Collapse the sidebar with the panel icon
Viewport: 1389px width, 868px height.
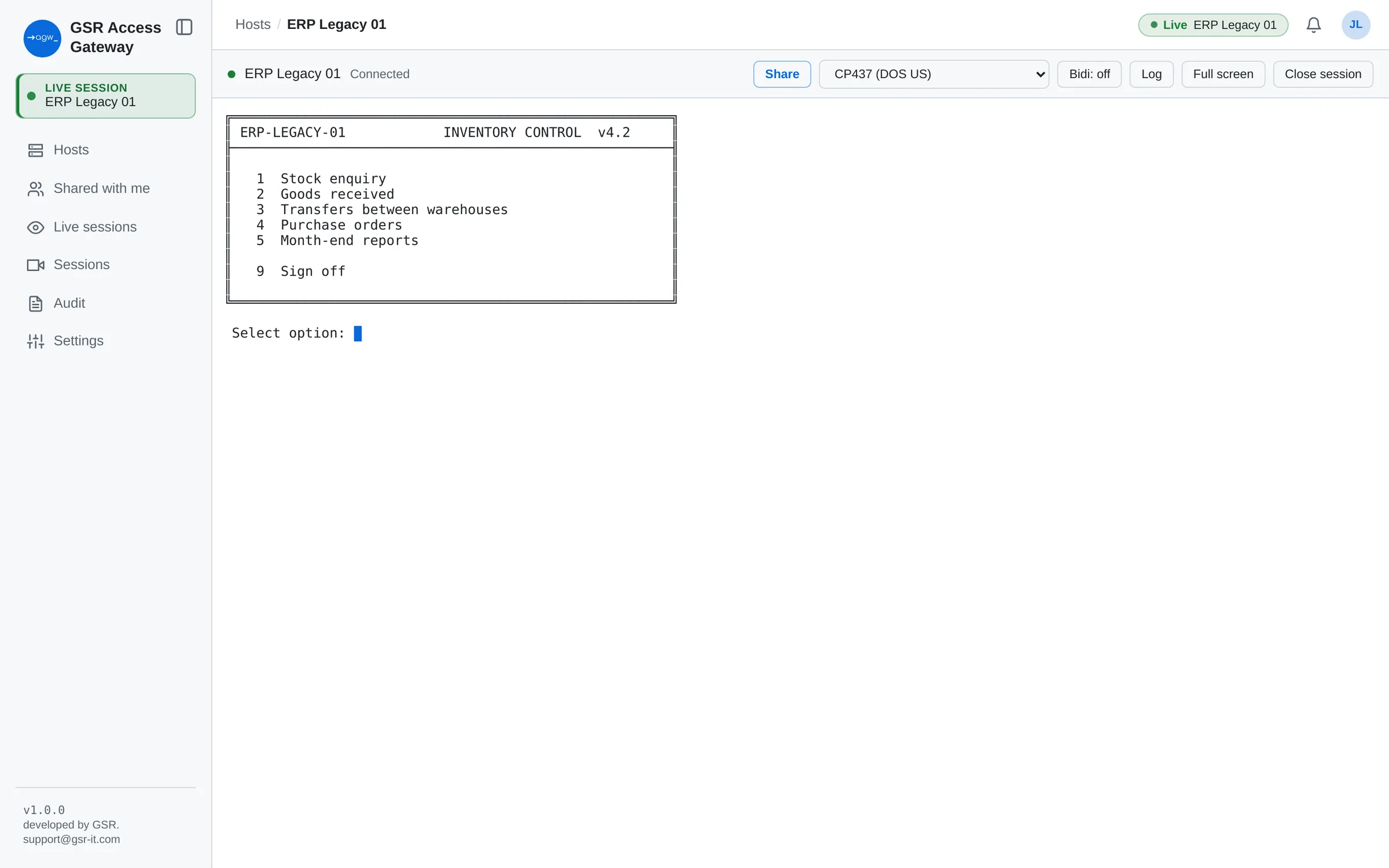(x=184, y=27)
